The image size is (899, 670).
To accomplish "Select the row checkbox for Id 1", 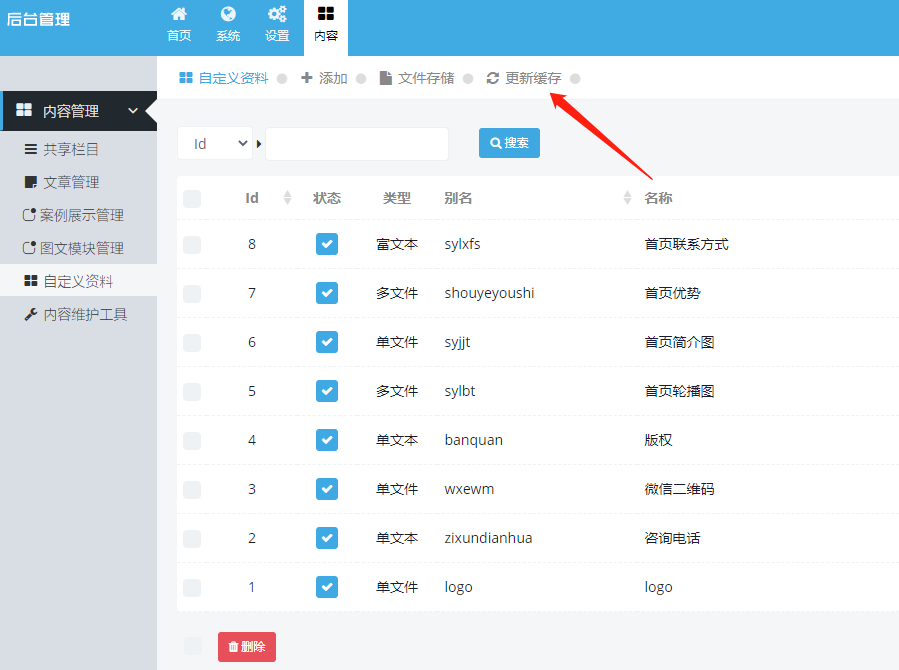I will click(192, 588).
